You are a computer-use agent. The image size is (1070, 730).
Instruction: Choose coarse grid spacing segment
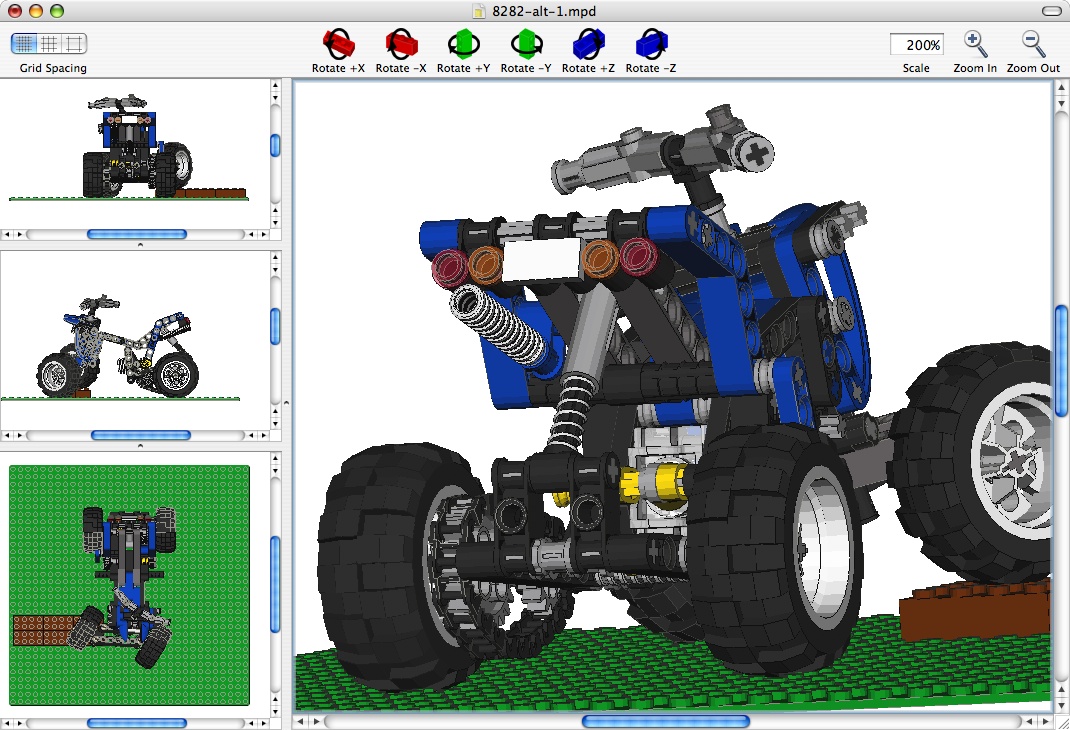coord(75,43)
